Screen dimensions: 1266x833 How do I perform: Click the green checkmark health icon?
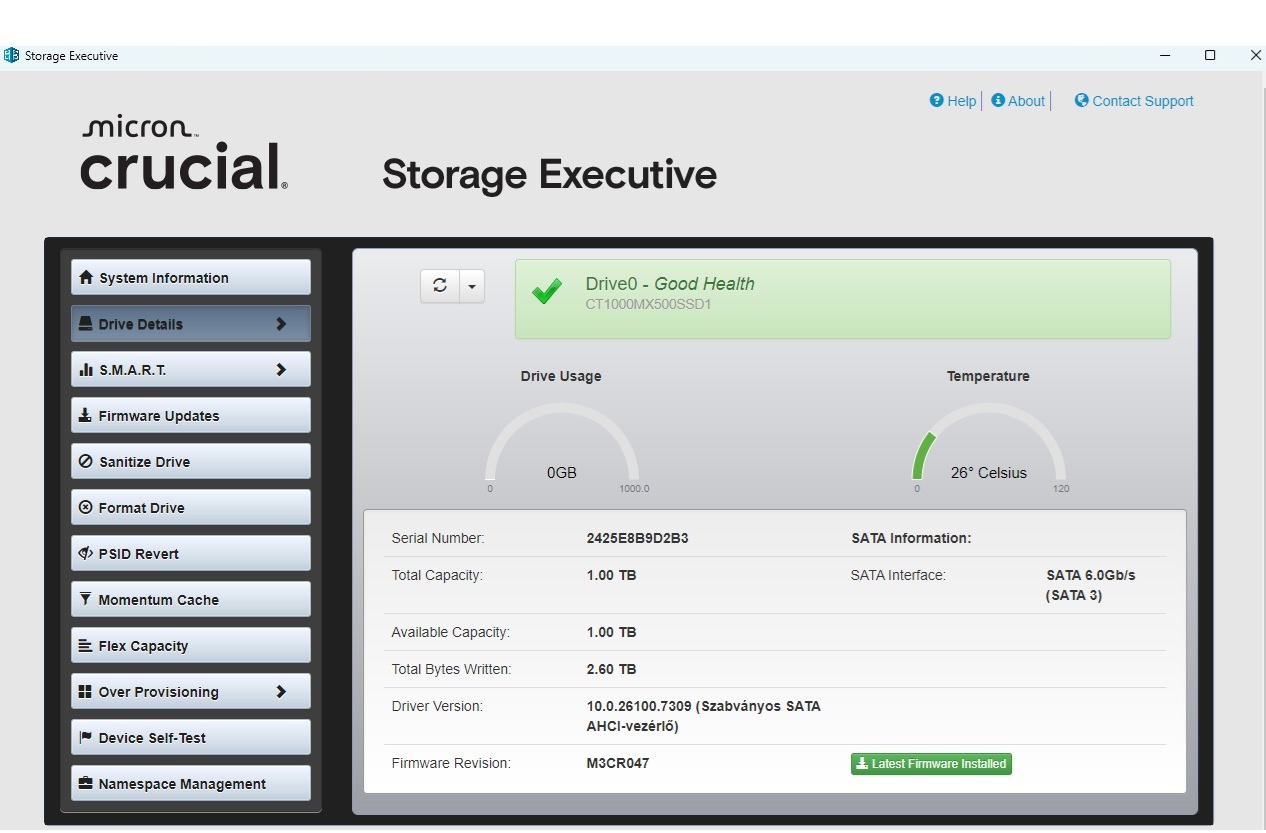point(547,292)
